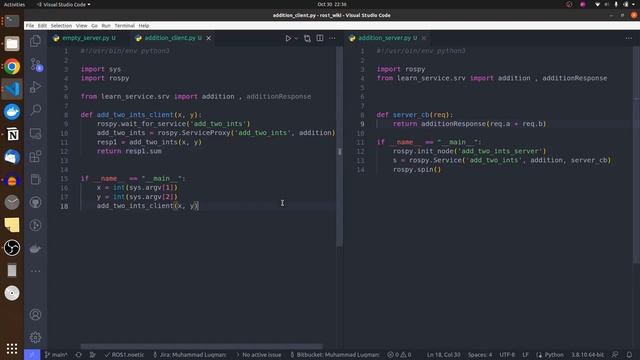Open the Source Control view

tap(36, 64)
